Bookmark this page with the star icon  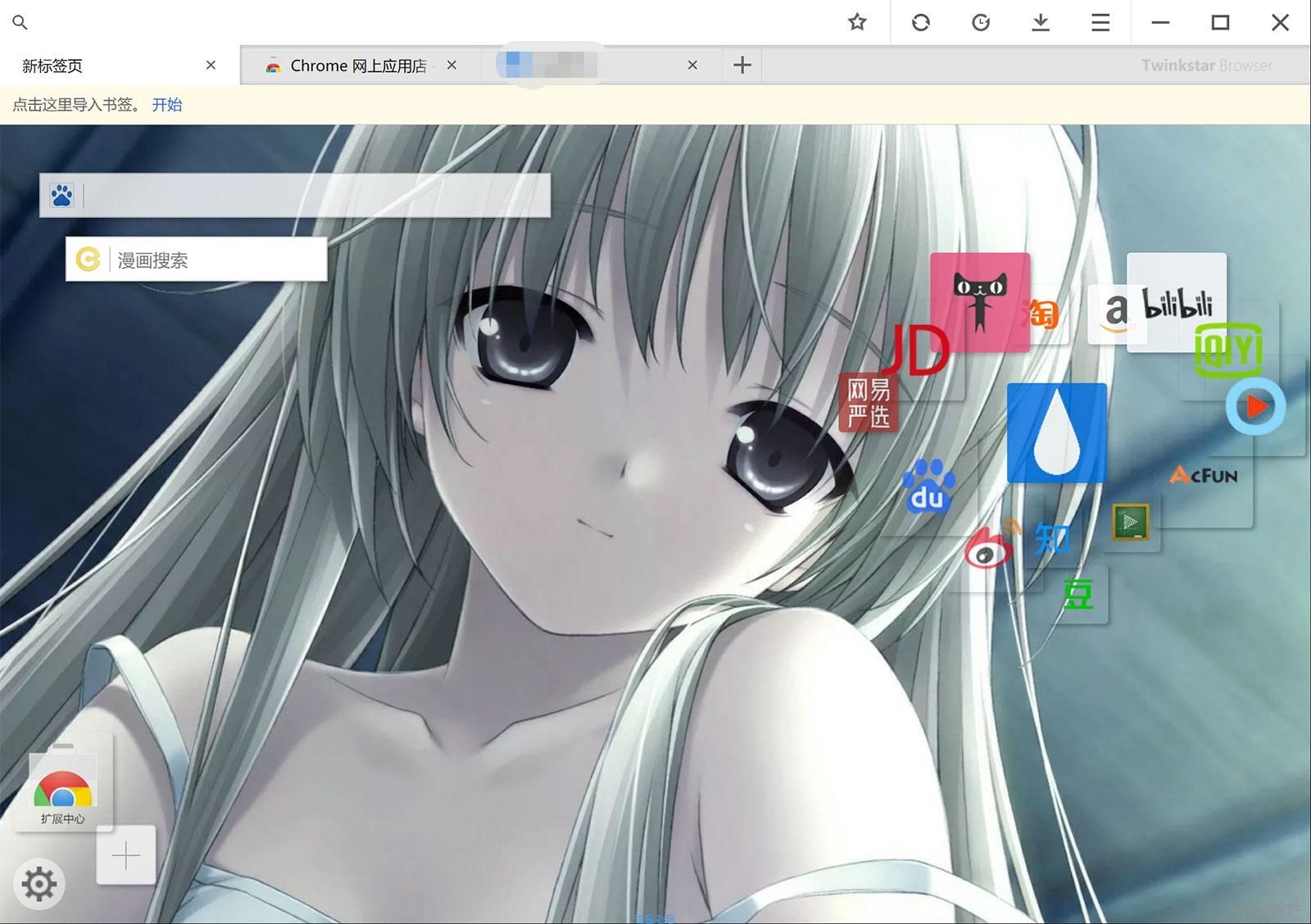pyautogui.click(x=857, y=22)
